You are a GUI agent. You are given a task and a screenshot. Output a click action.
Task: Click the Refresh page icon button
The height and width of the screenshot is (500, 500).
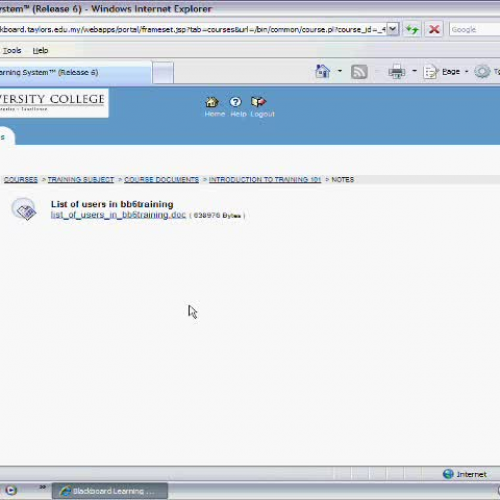click(x=412, y=29)
